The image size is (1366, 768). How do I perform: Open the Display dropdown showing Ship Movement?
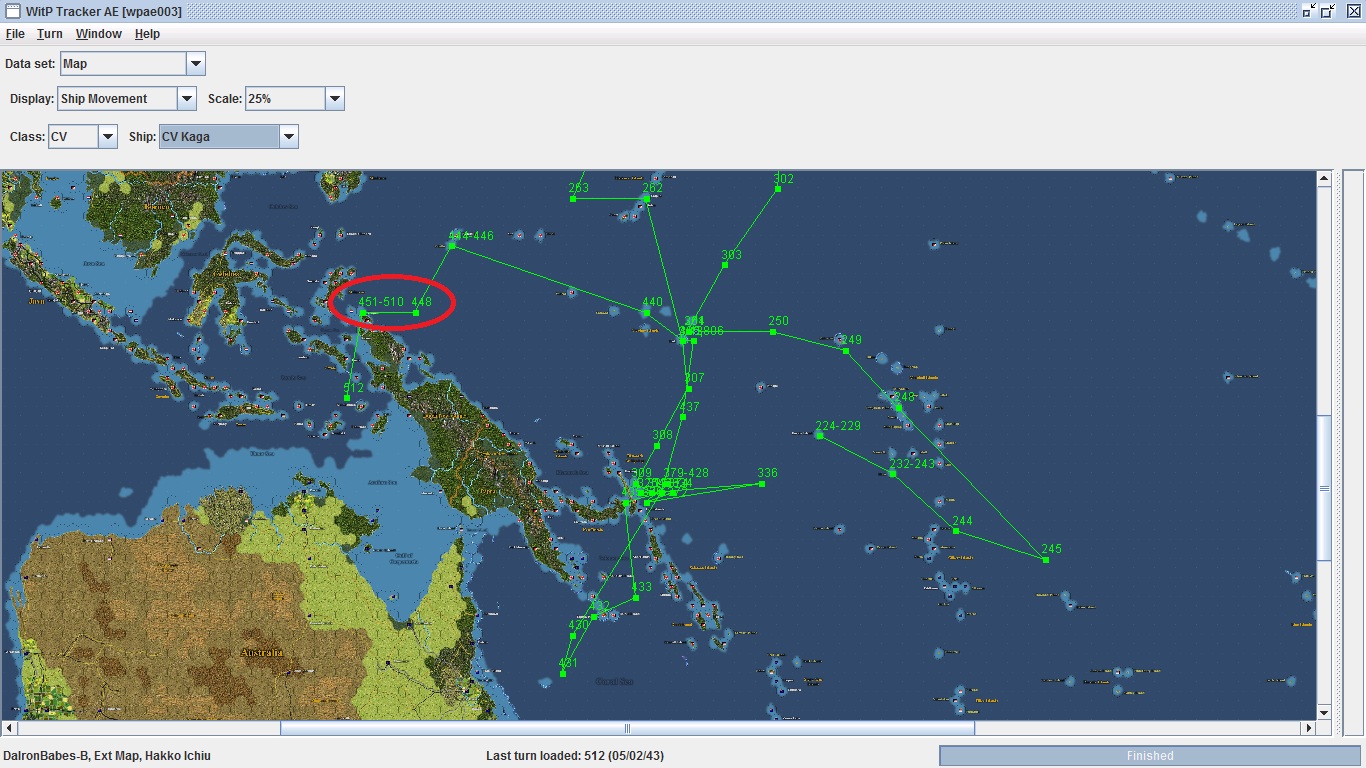coord(187,99)
